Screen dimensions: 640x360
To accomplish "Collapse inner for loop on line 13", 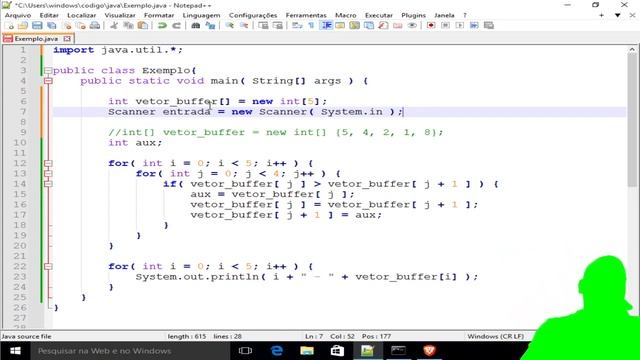I will point(48,173).
